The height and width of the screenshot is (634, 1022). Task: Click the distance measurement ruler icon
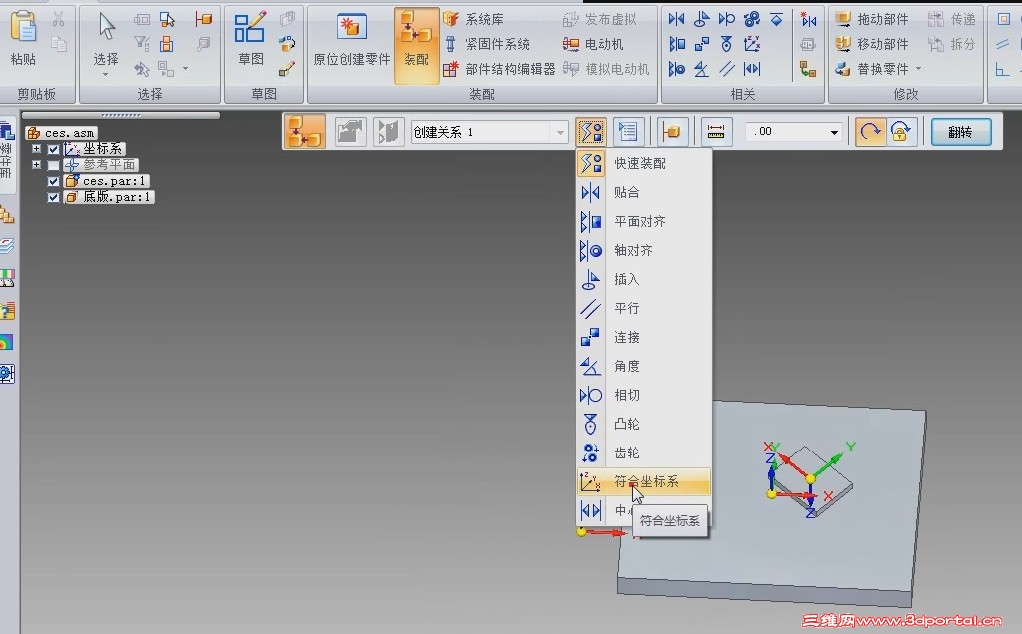point(716,132)
